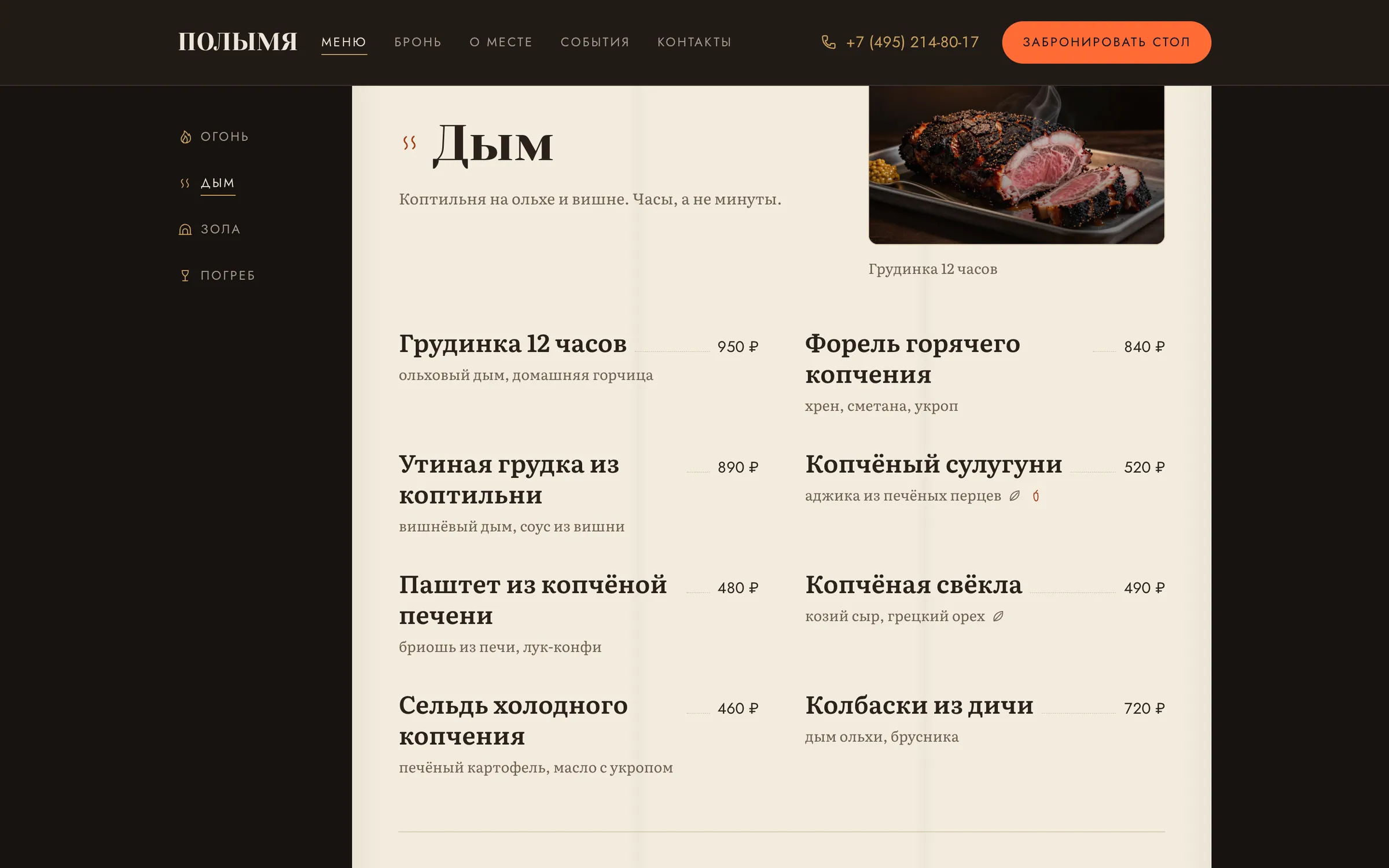
Task: Jump to the Погреб section
Action: click(x=228, y=276)
